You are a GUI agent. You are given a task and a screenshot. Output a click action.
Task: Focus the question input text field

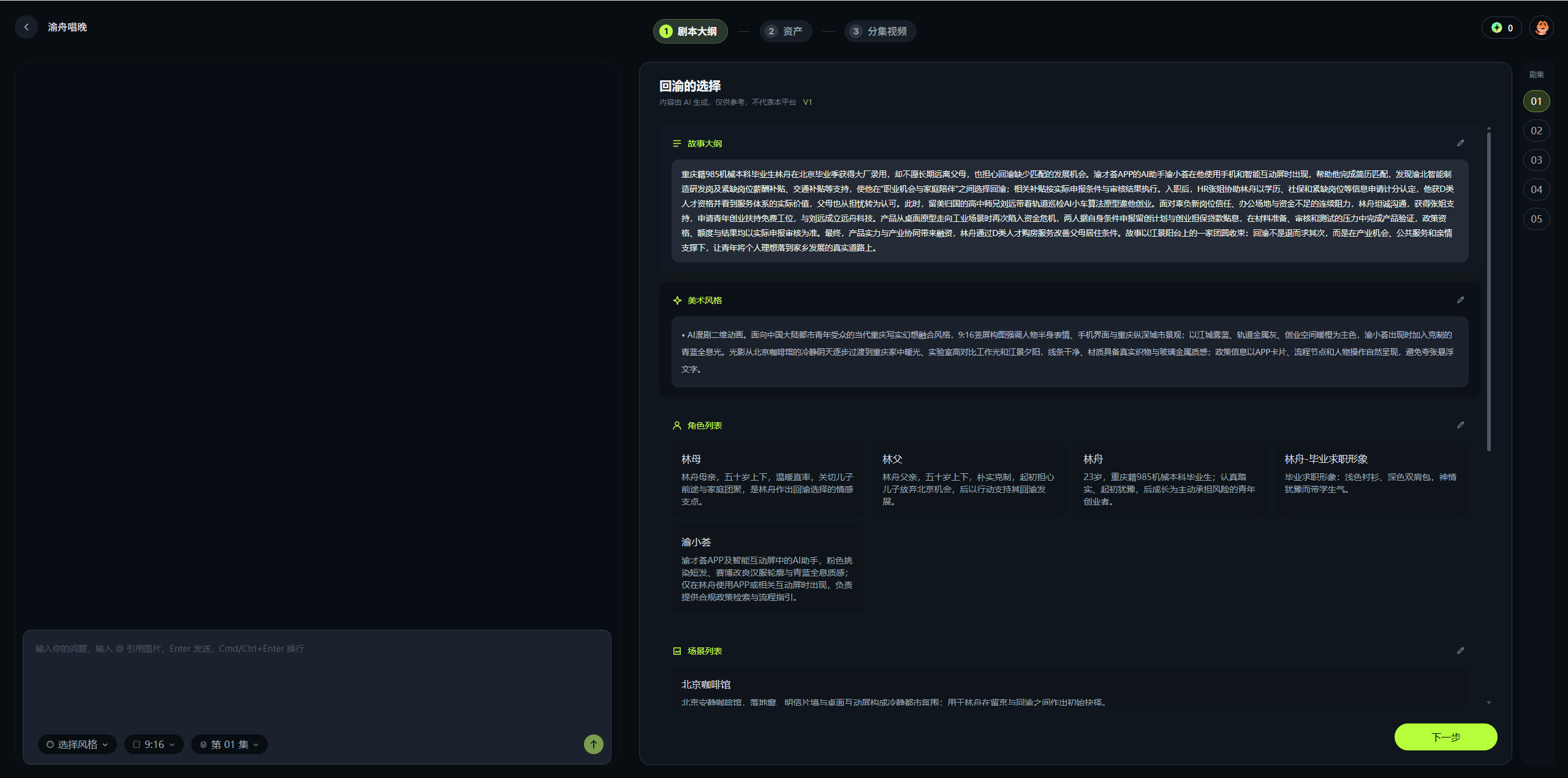317,679
